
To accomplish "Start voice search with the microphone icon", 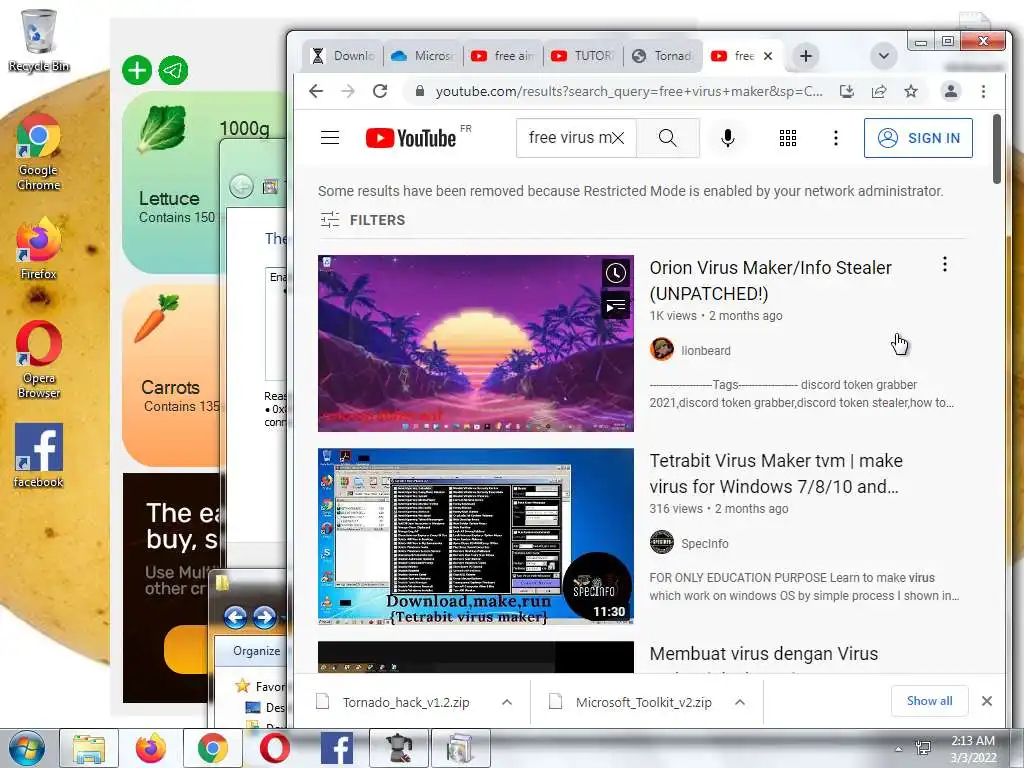I will pyautogui.click(x=728, y=138).
